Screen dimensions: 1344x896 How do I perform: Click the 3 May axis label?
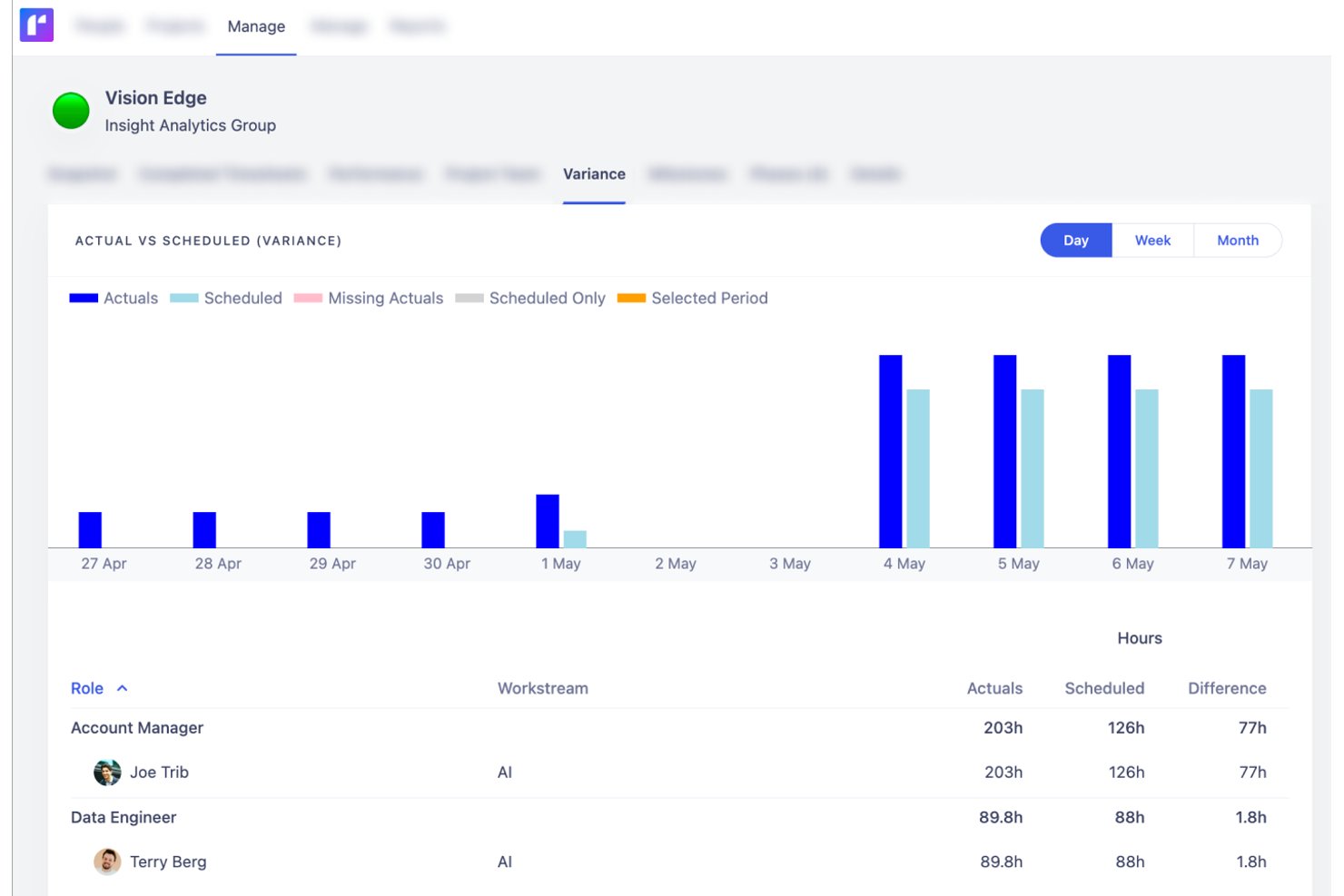(x=790, y=564)
